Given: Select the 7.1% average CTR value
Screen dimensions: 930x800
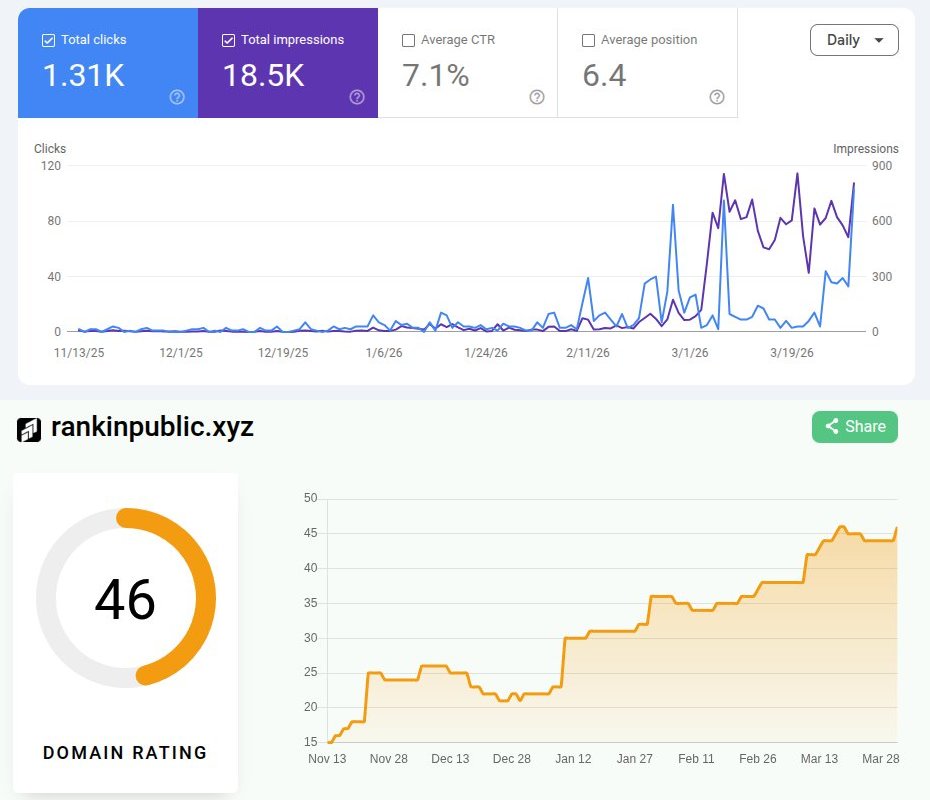Looking at the screenshot, I should 436,75.
